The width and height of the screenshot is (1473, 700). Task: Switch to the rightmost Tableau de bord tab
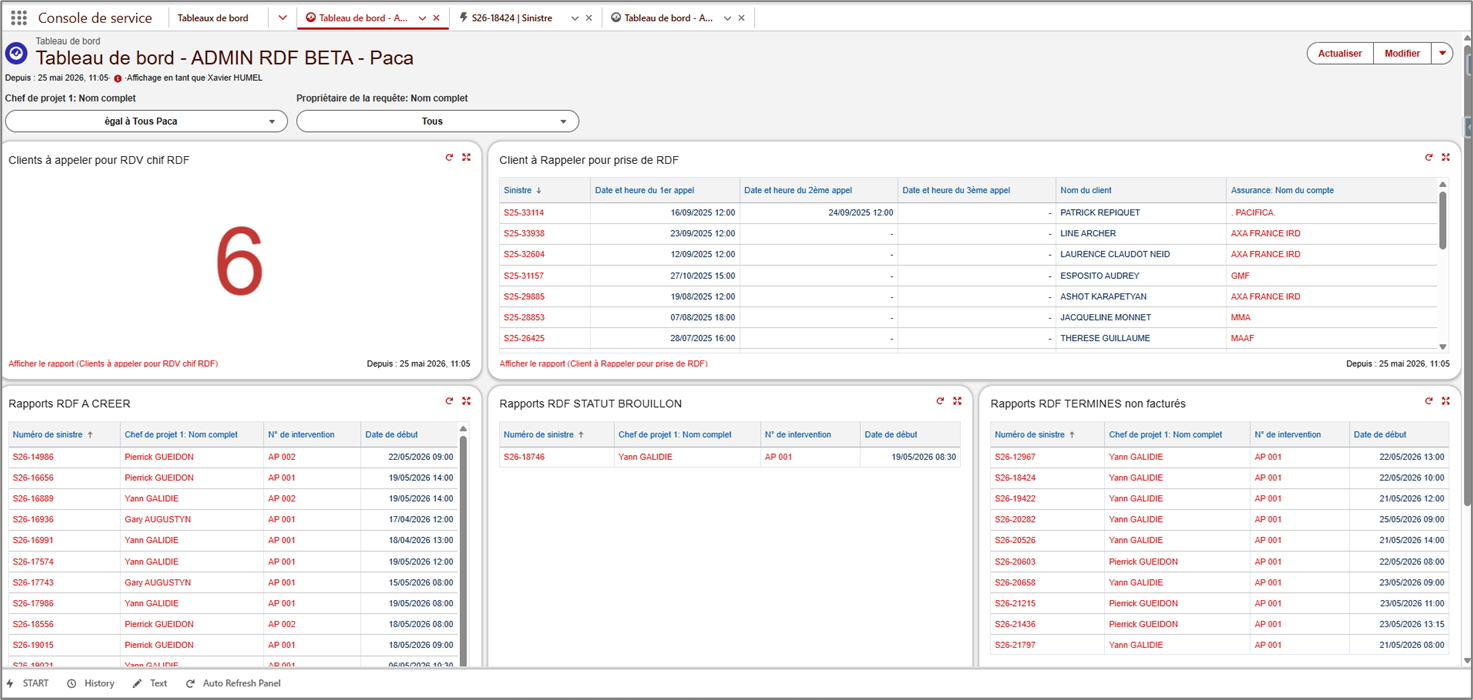[x=668, y=18]
